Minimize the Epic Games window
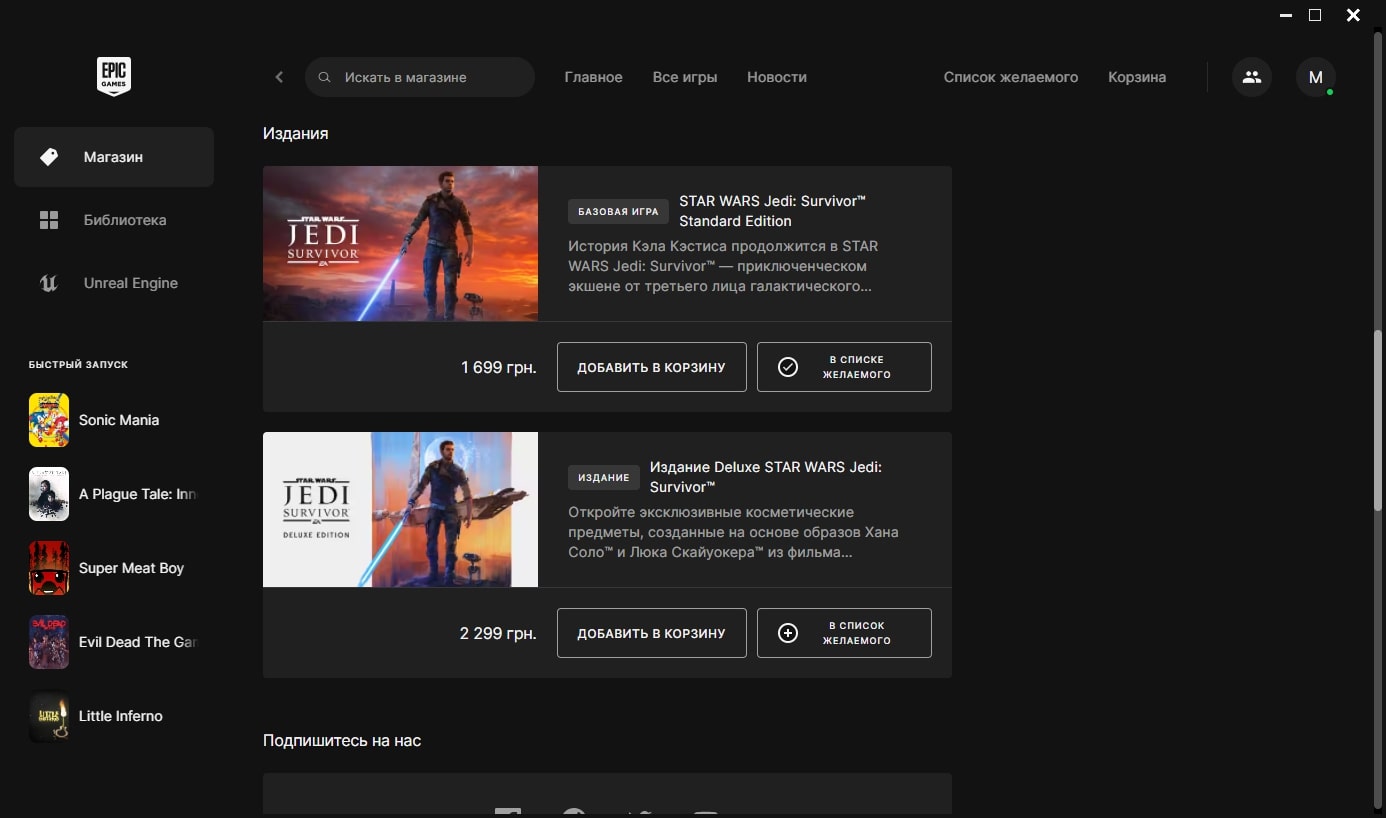This screenshot has height=818, width=1386. 1285,15
